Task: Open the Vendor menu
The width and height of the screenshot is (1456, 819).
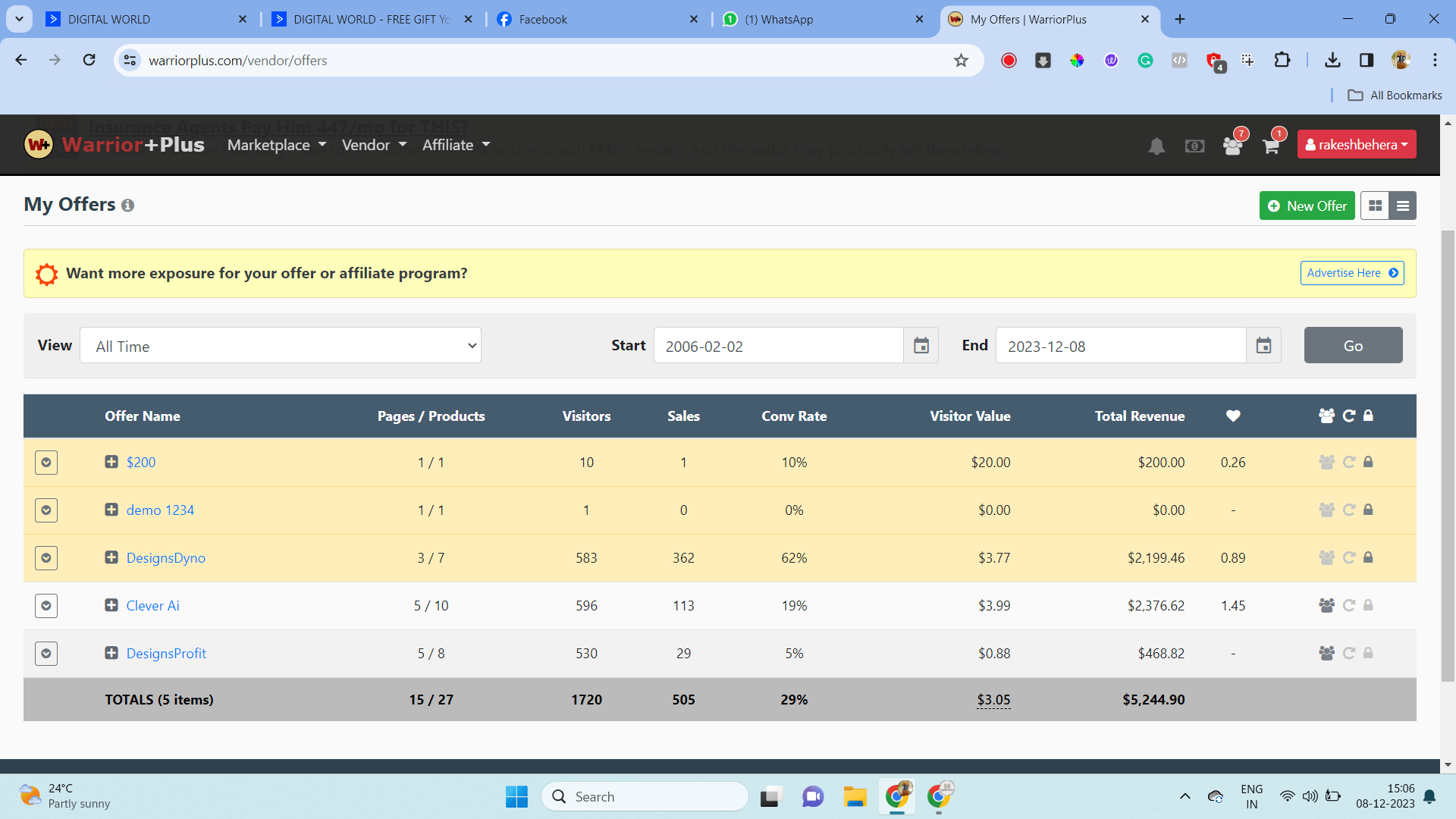Action: (375, 145)
